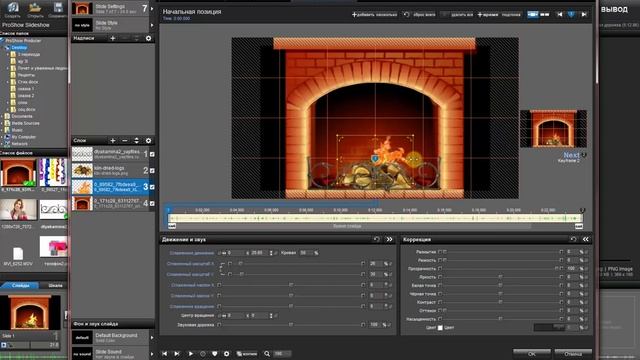Click the Copy button in the bottom bar
Screen dimensions: 640x360
coord(247,353)
